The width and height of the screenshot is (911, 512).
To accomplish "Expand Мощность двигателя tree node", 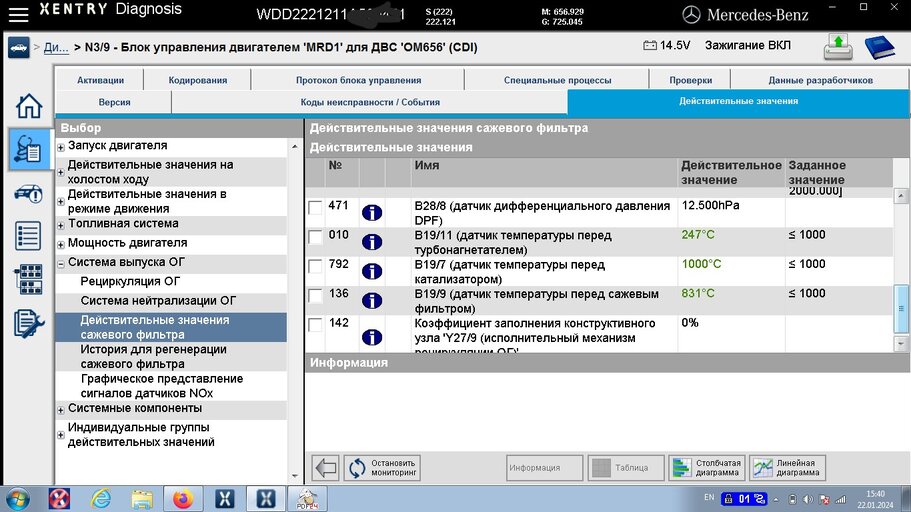I will pos(60,245).
